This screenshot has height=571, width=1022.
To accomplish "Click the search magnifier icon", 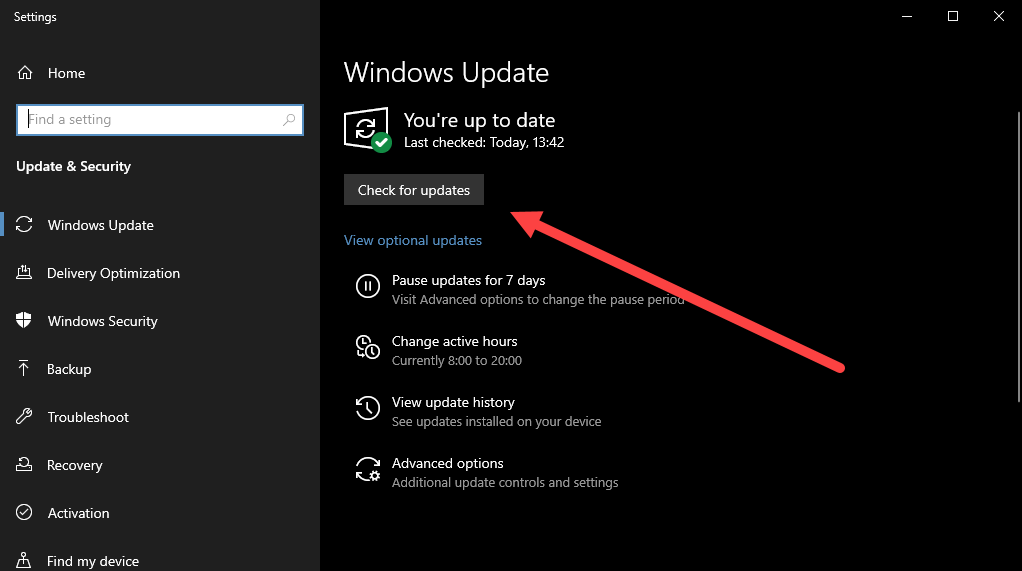I will [x=289, y=120].
